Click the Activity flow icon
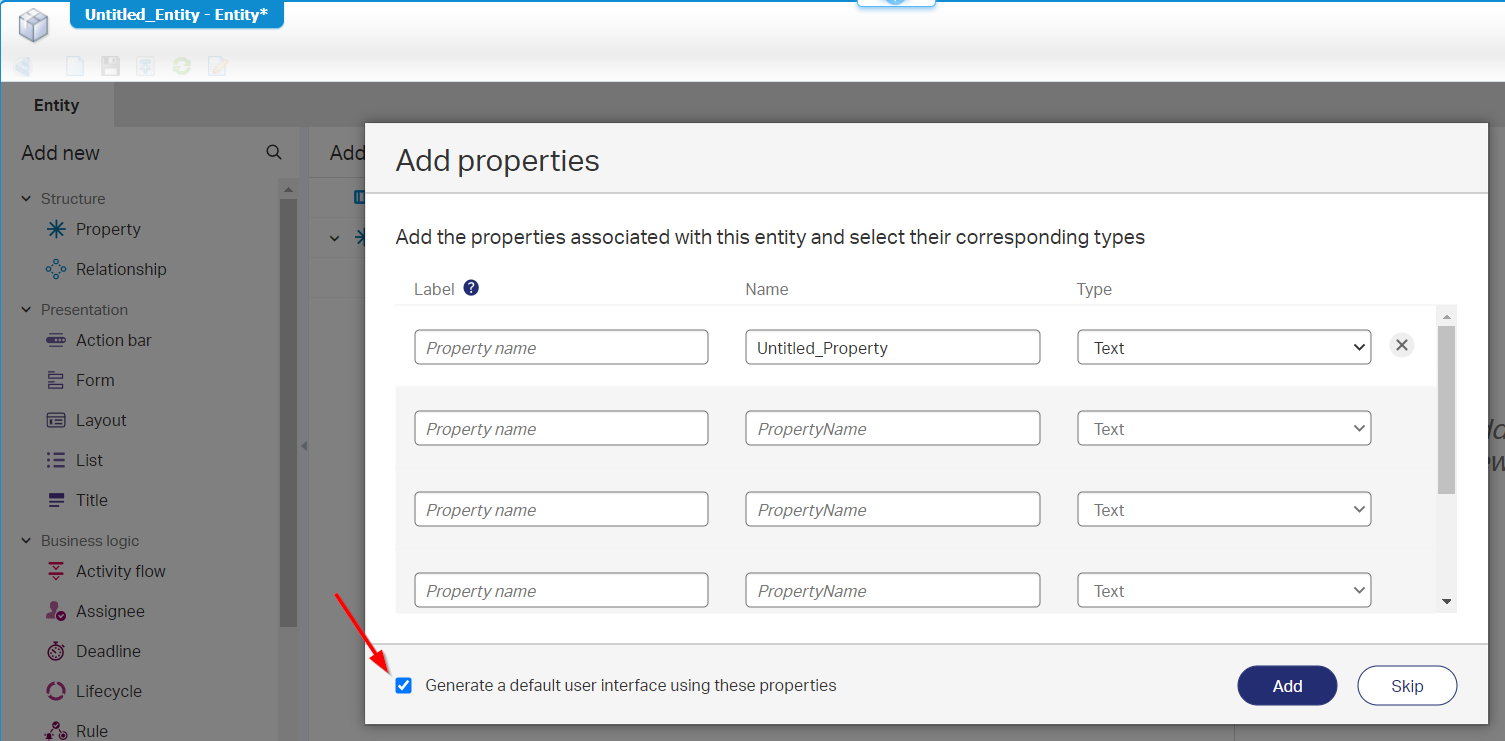 click(x=56, y=571)
